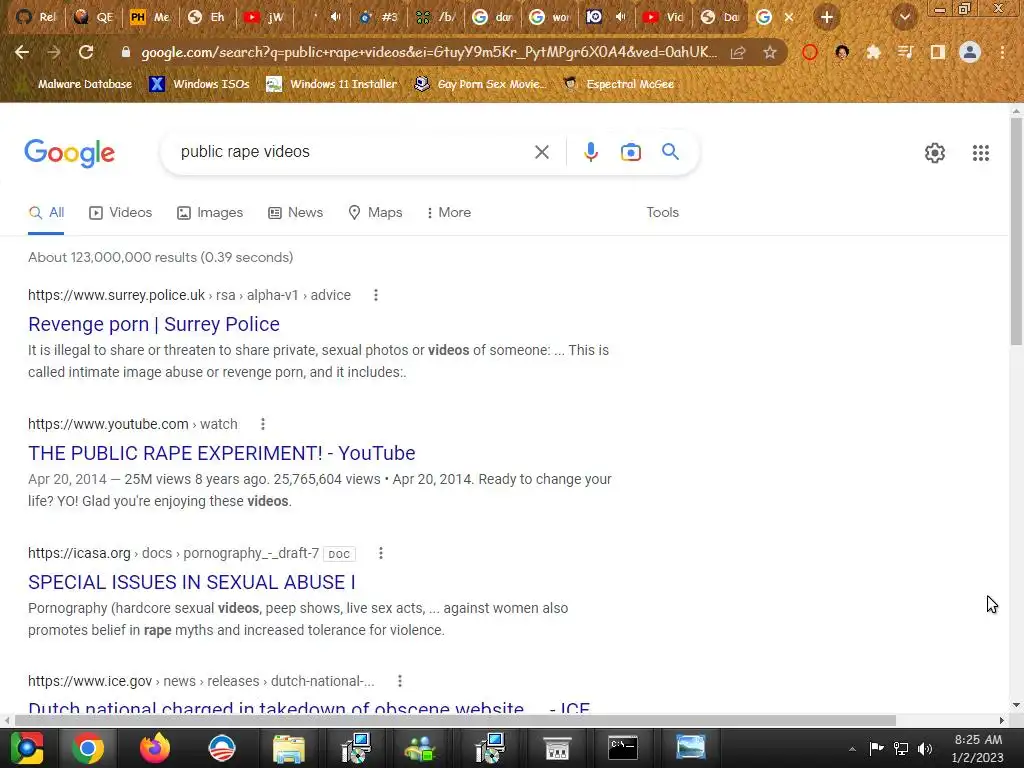
Task: Select the All results tab
Action: (x=46, y=212)
